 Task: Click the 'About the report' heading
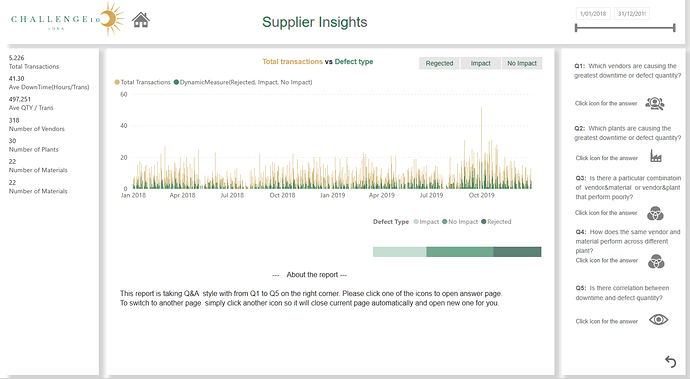[x=309, y=275]
